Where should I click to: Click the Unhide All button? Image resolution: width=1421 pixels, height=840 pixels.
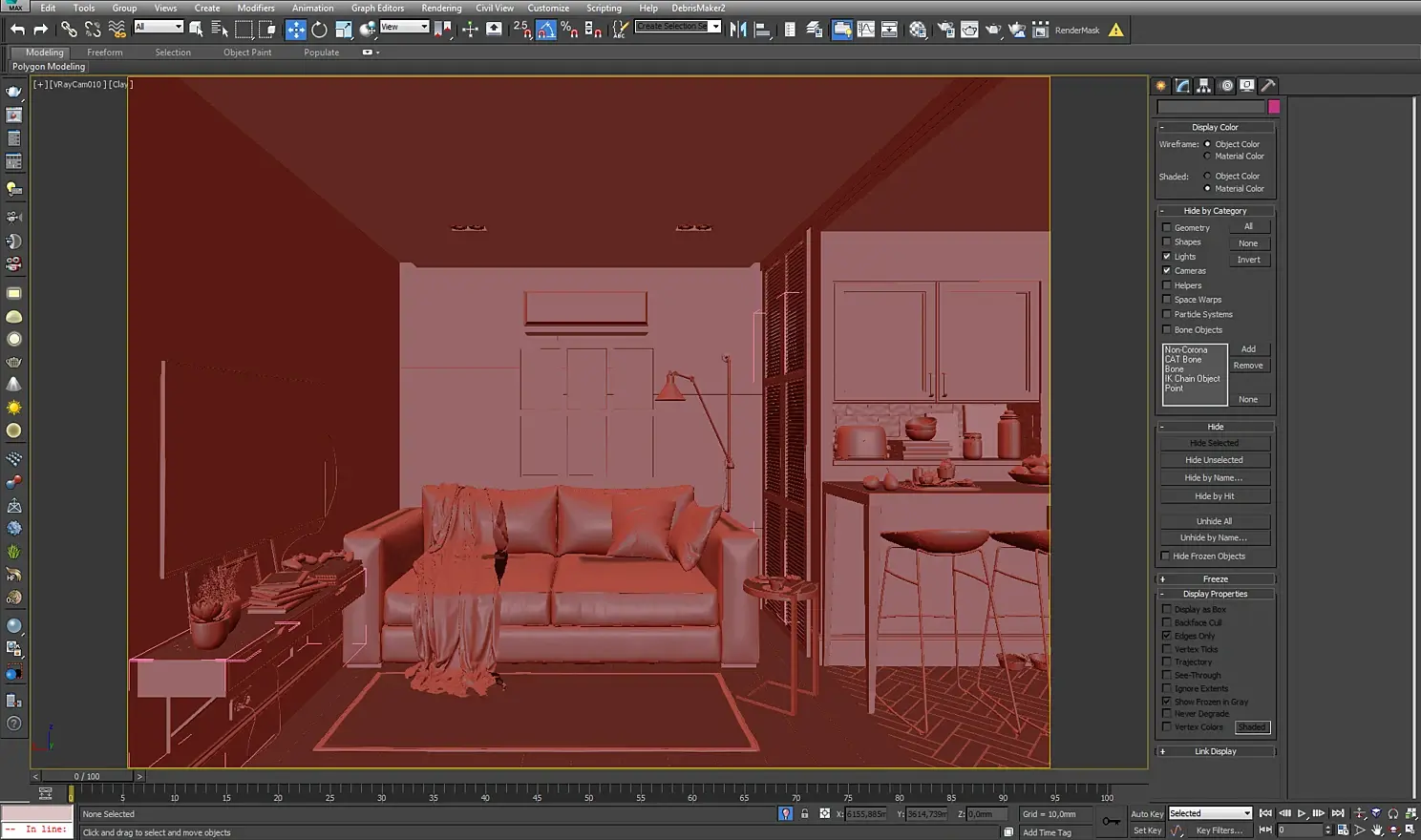tap(1214, 521)
